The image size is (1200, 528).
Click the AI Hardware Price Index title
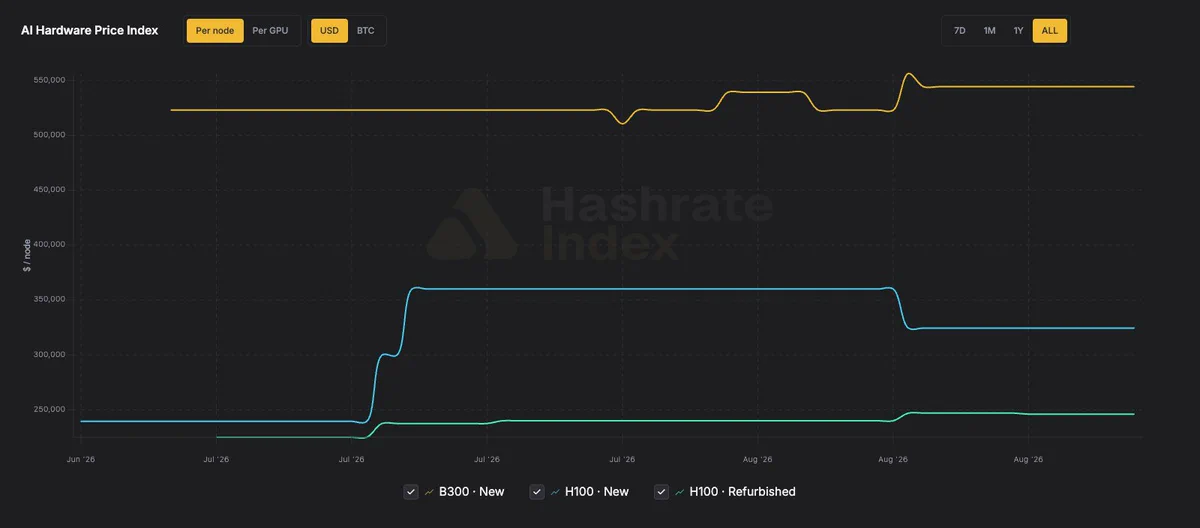pyautogui.click(x=90, y=31)
